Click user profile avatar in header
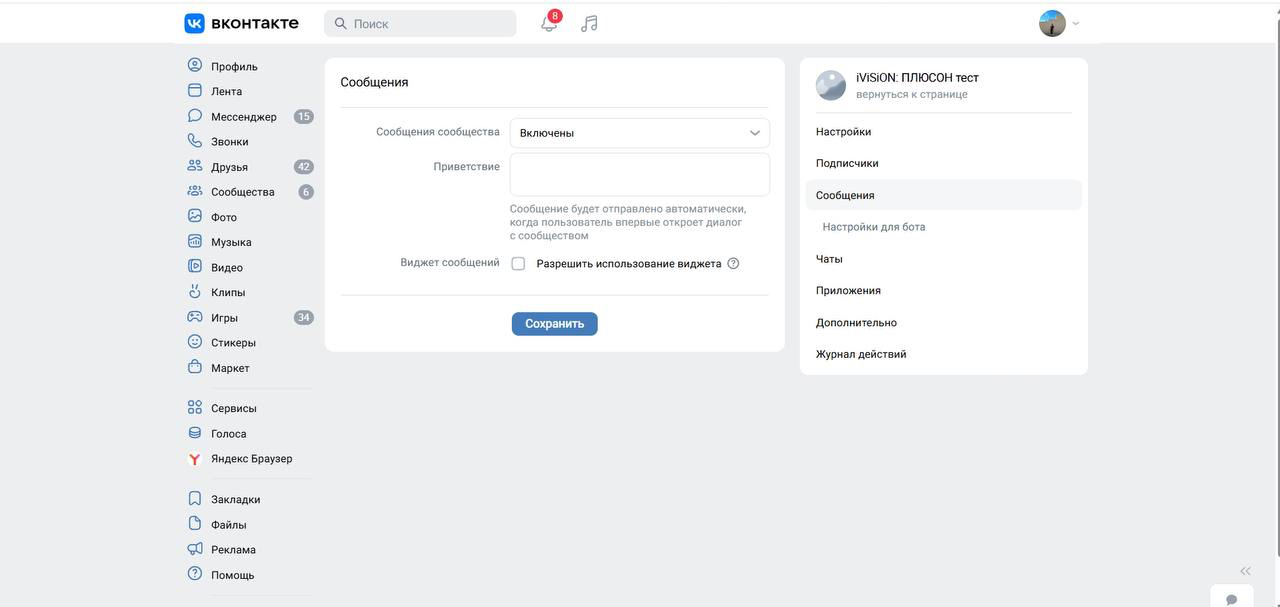Image resolution: width=1280 pixels, height=607 pixels. (x=1052, y=23)
